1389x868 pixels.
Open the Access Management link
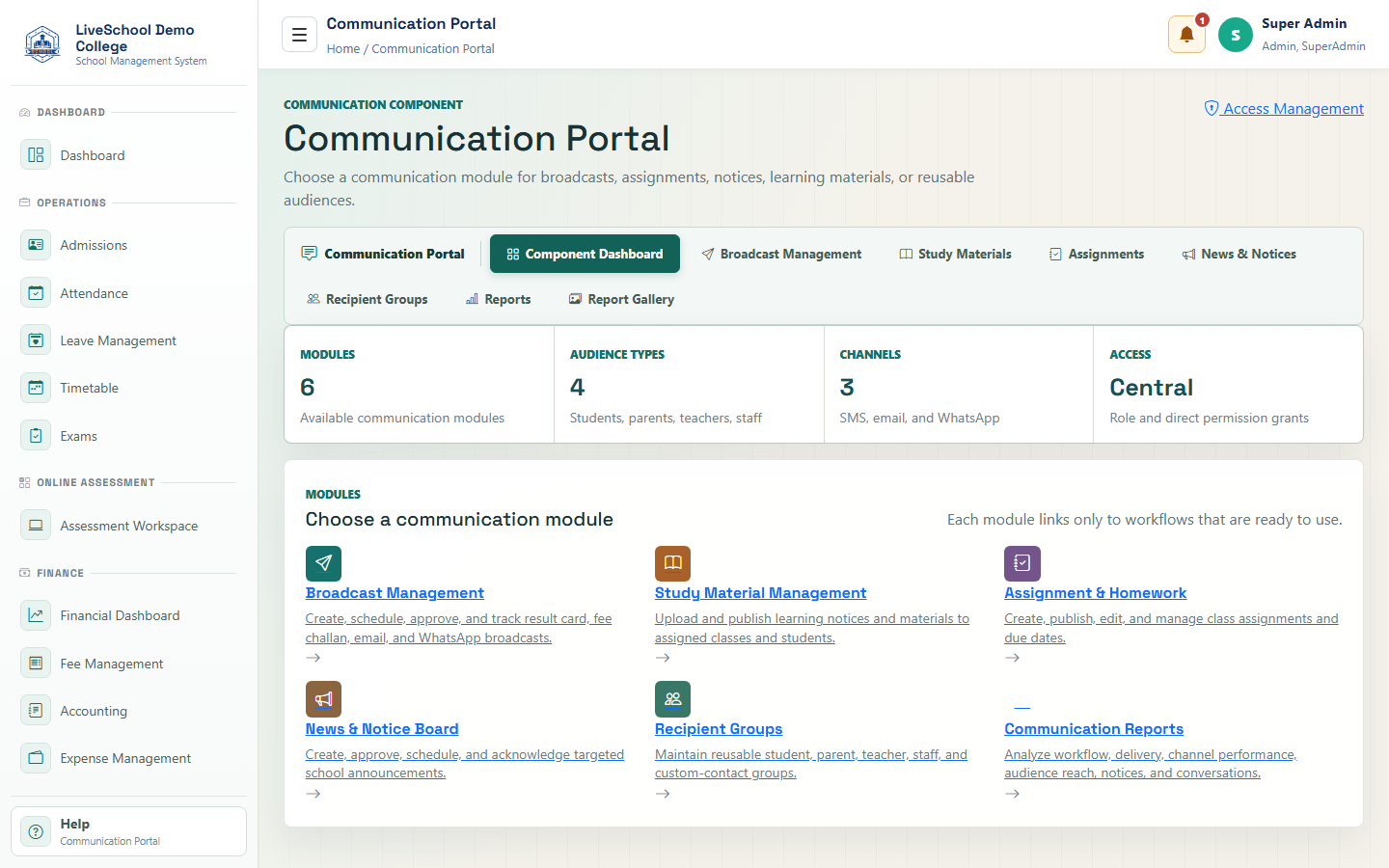coord(1284,108)
